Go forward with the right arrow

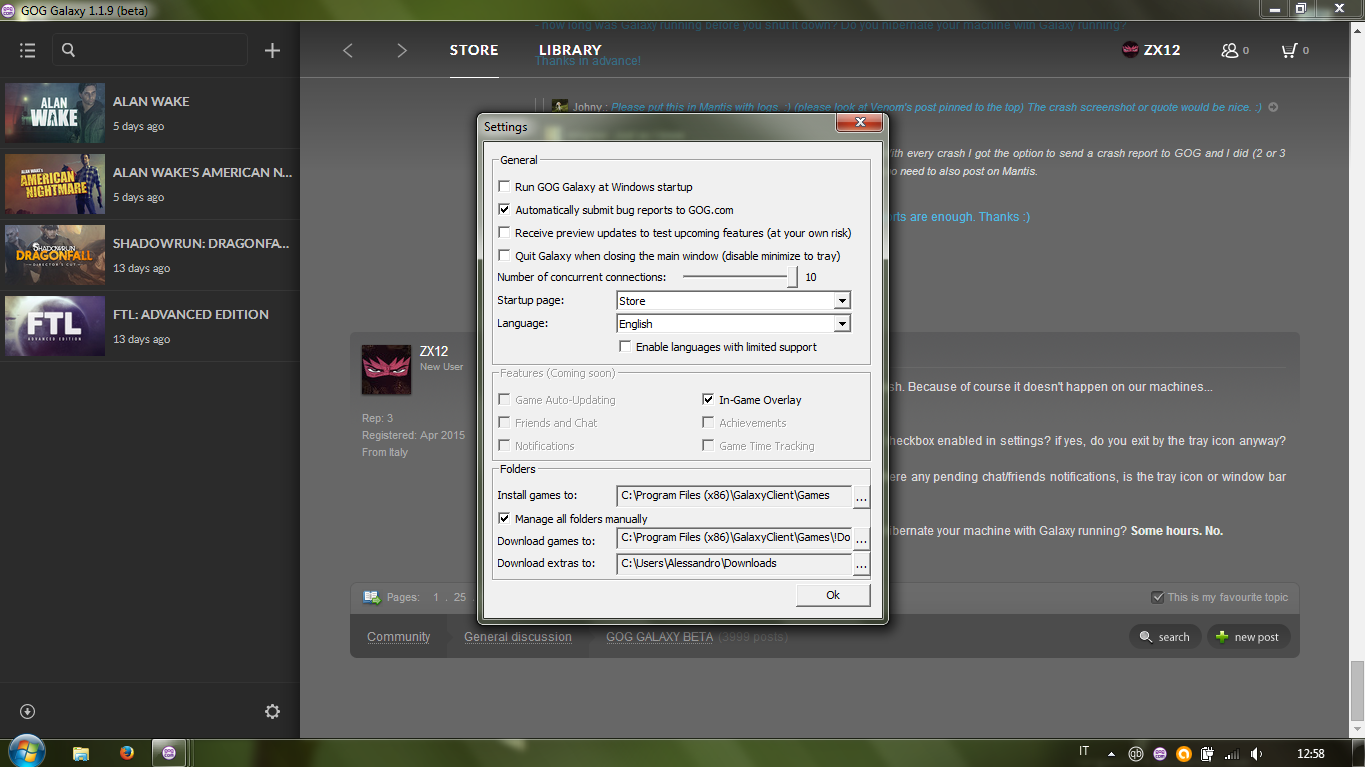point(402,50)
